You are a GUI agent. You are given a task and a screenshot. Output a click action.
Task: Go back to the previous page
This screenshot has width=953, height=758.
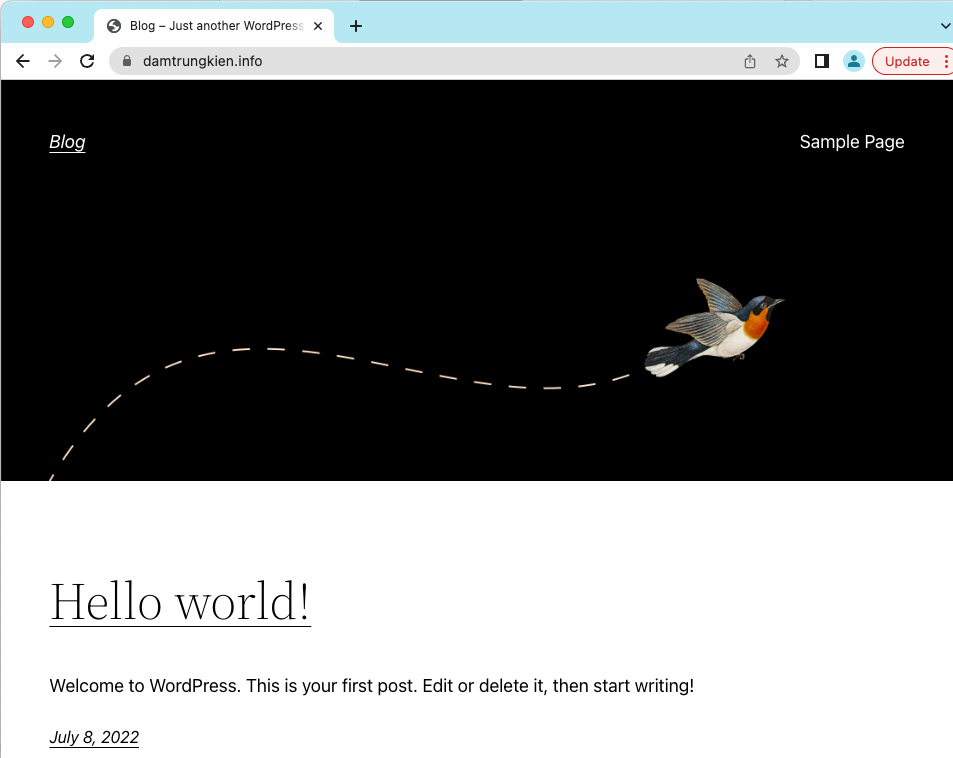click(x=23, y=61)
